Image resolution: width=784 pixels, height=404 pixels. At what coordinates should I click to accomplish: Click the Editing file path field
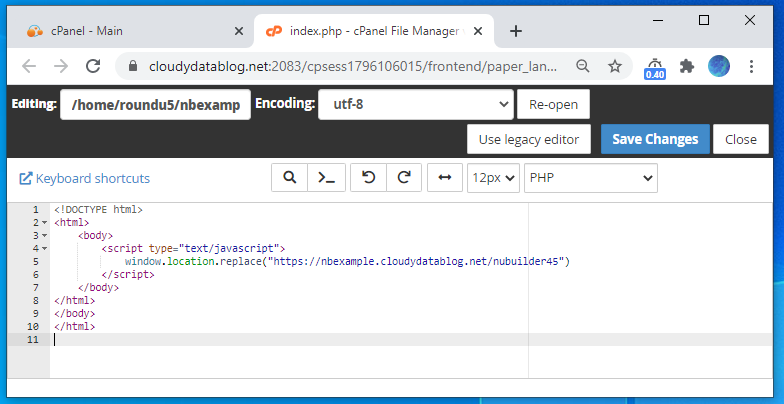click(156, 104)
